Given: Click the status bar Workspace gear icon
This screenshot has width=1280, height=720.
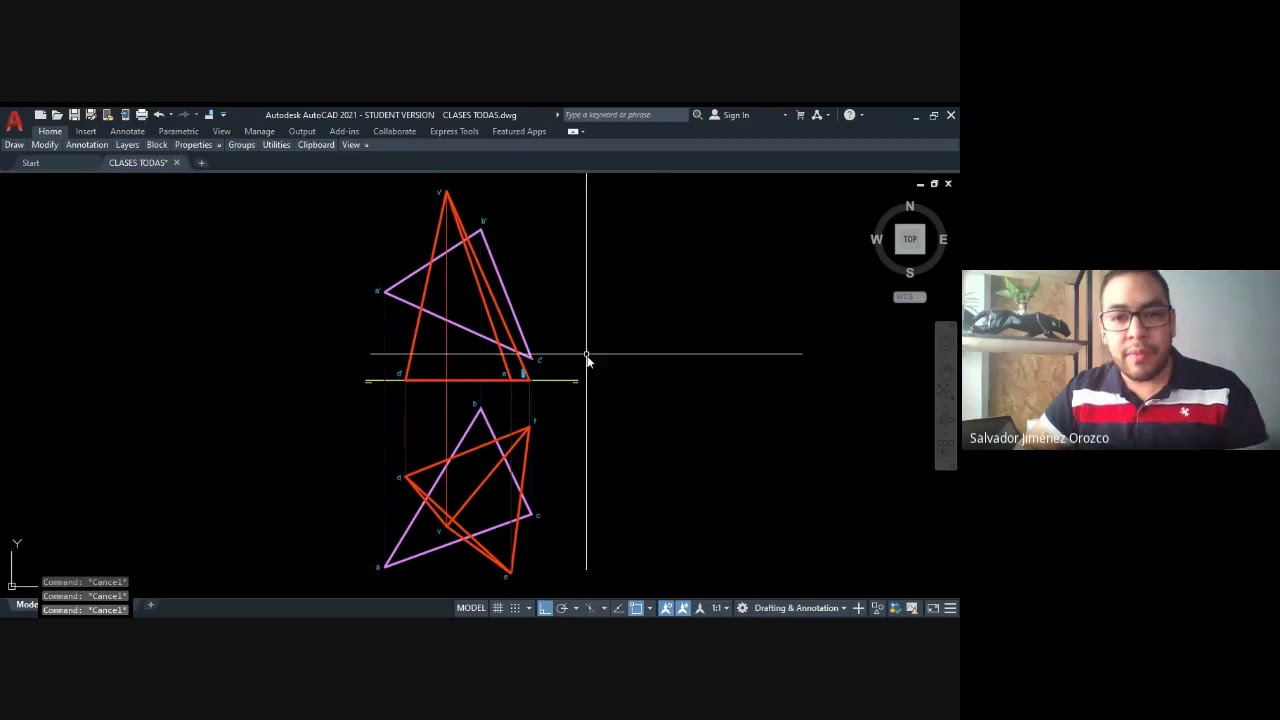Looking at the screenshot, I should point(742,608).
